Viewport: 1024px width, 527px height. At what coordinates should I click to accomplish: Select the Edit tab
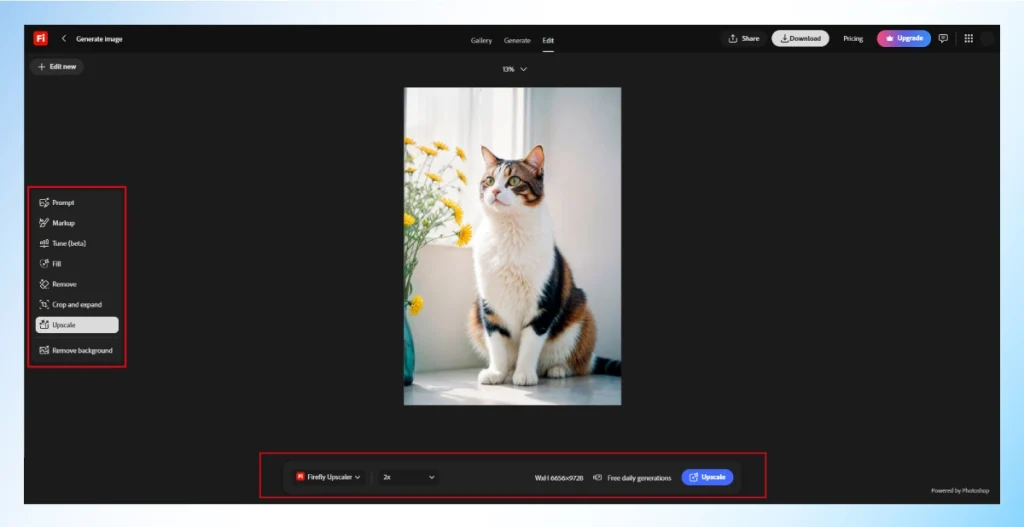548,40
